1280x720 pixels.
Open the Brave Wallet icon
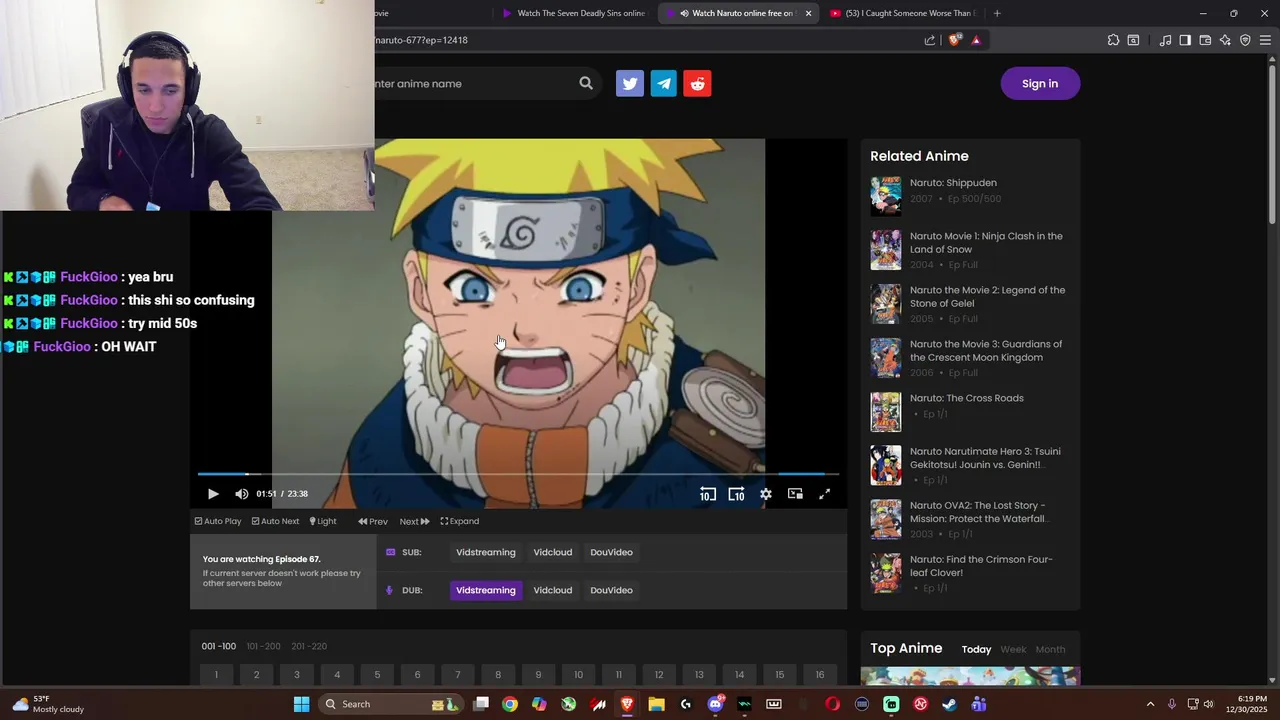[1205, 40]
